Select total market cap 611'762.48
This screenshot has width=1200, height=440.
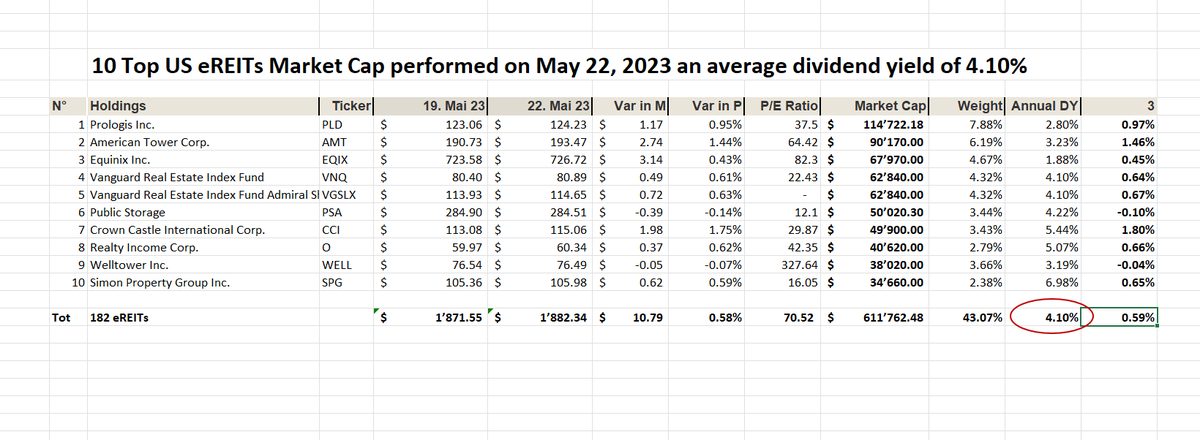(875, 318)
